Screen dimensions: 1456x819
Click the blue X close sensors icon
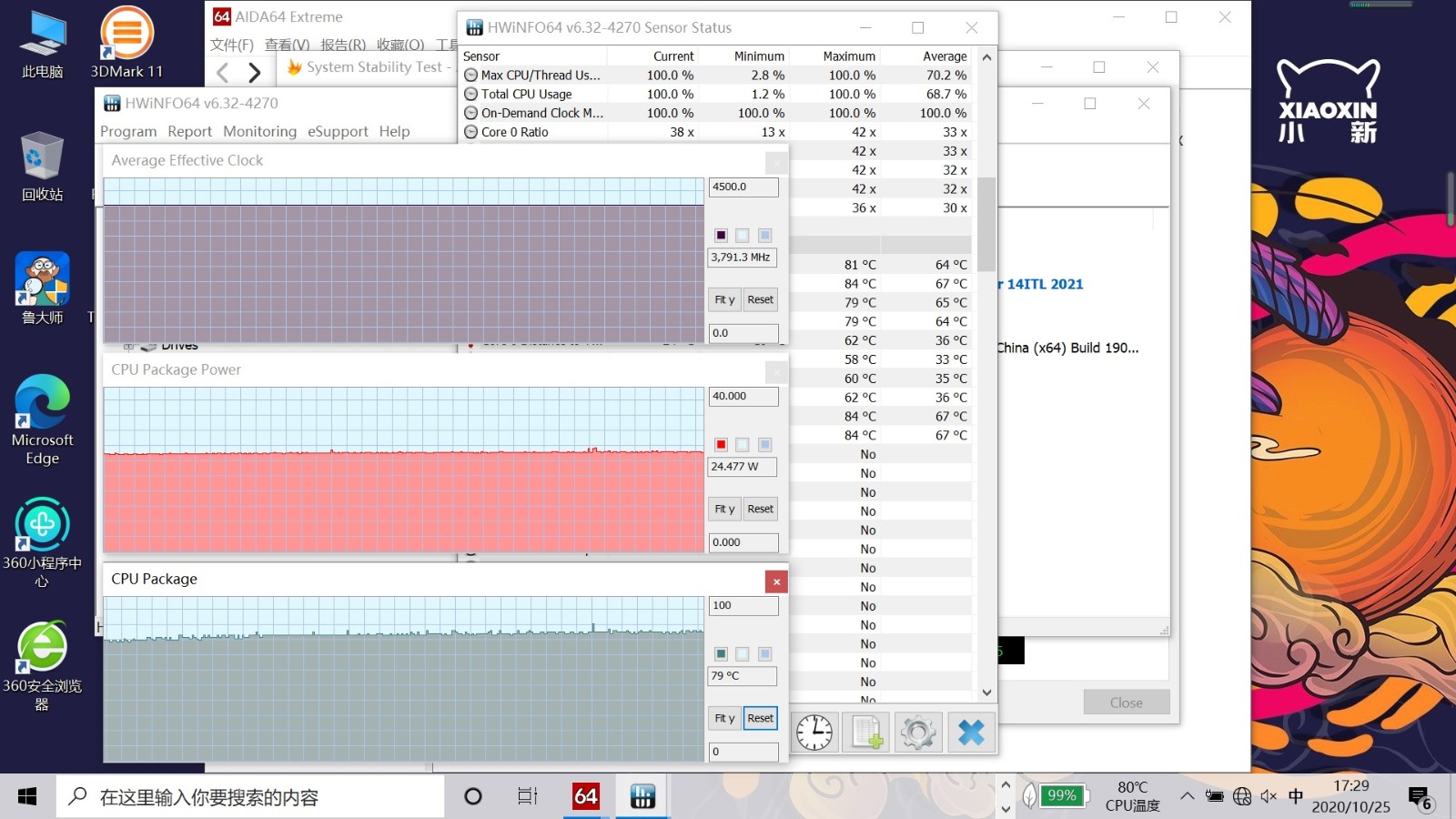(971, 732)
